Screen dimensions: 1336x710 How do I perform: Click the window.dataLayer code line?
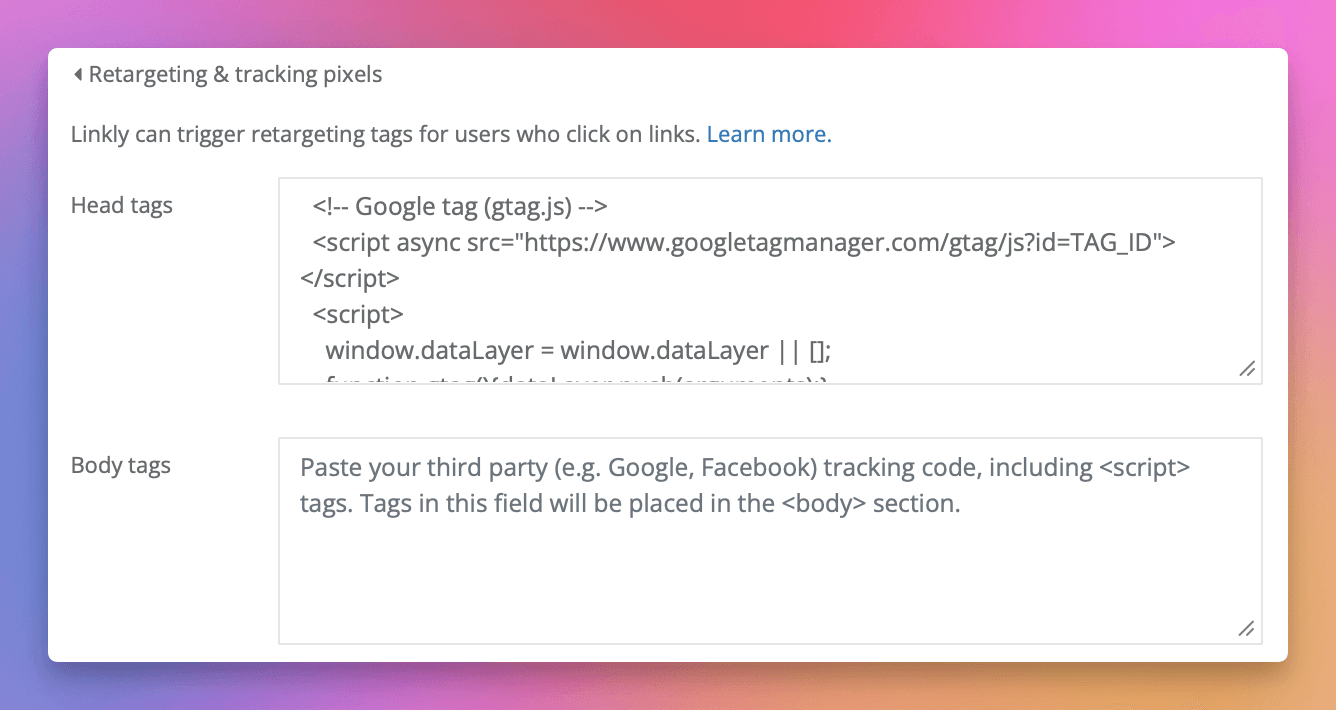[580, 350]
